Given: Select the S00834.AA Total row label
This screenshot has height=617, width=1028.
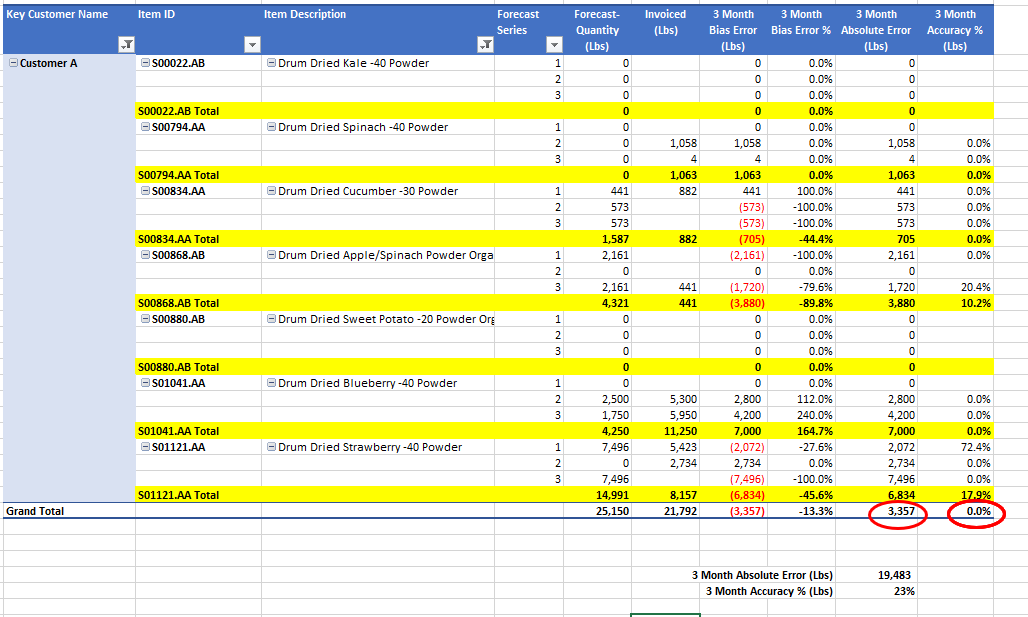Looking at the screenshot, I should 178,239.
